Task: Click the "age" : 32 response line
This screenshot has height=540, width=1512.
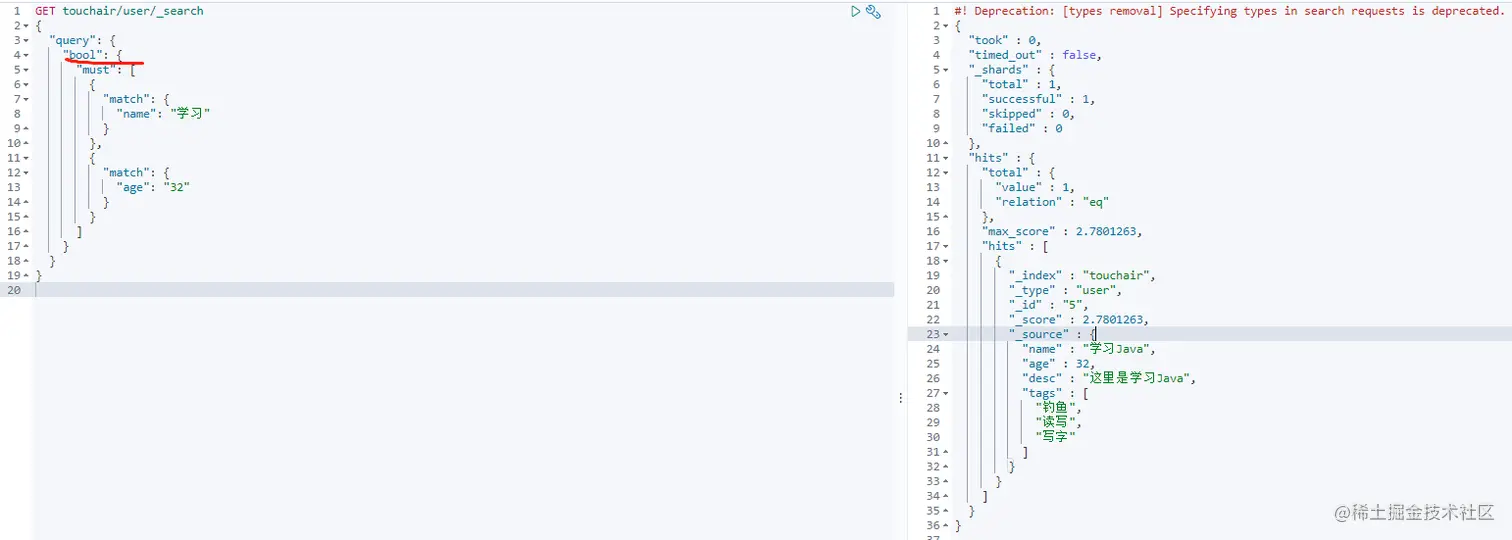Action: pyautogui.click(x=1059, y=364)
